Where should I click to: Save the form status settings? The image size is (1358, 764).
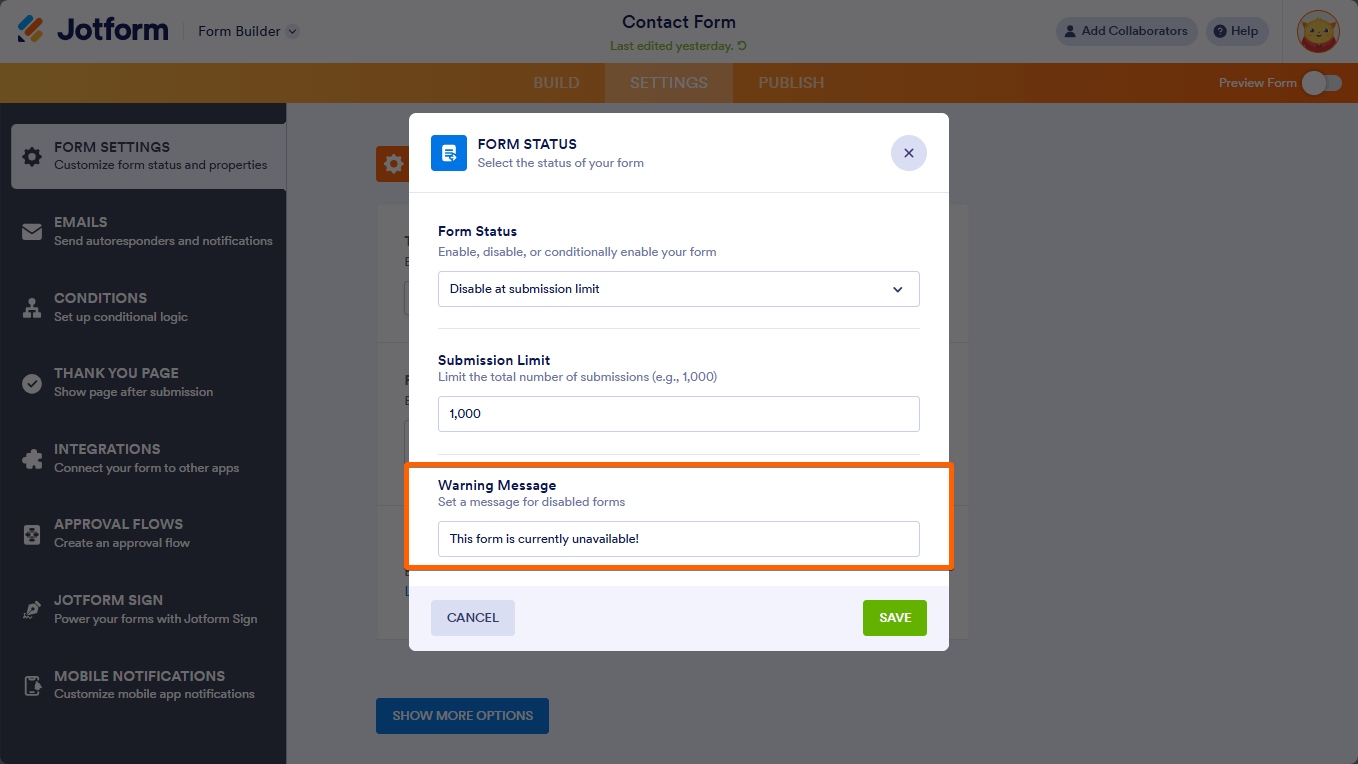pos(894,618)
